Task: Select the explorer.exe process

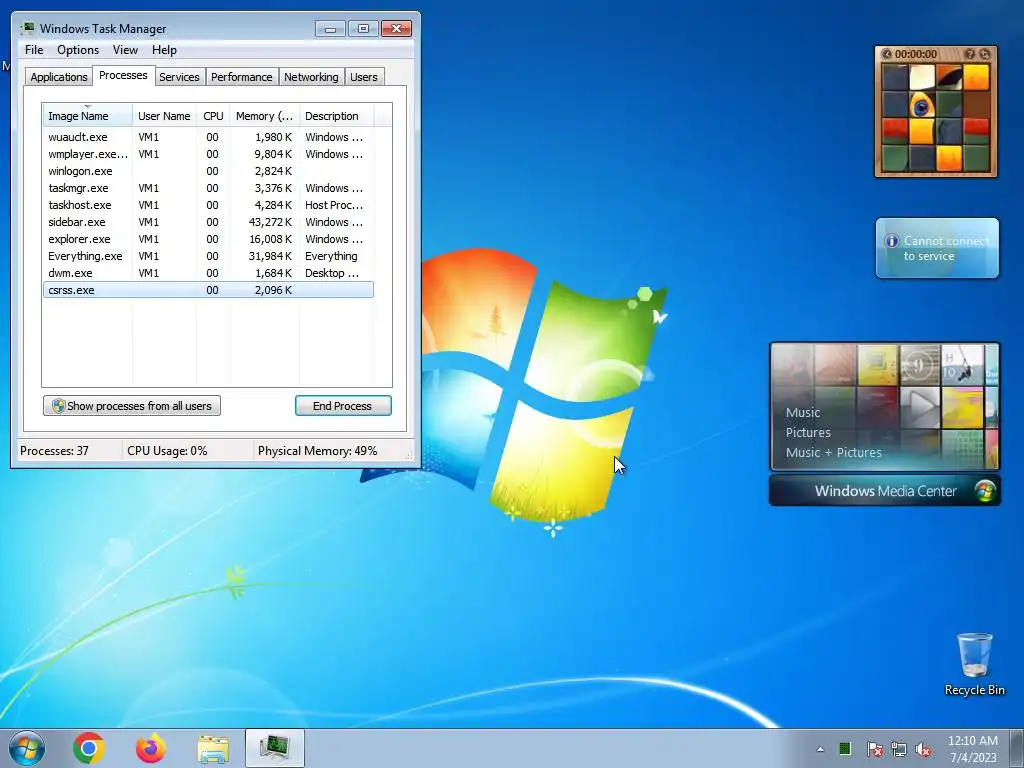Action: [208, 239]
